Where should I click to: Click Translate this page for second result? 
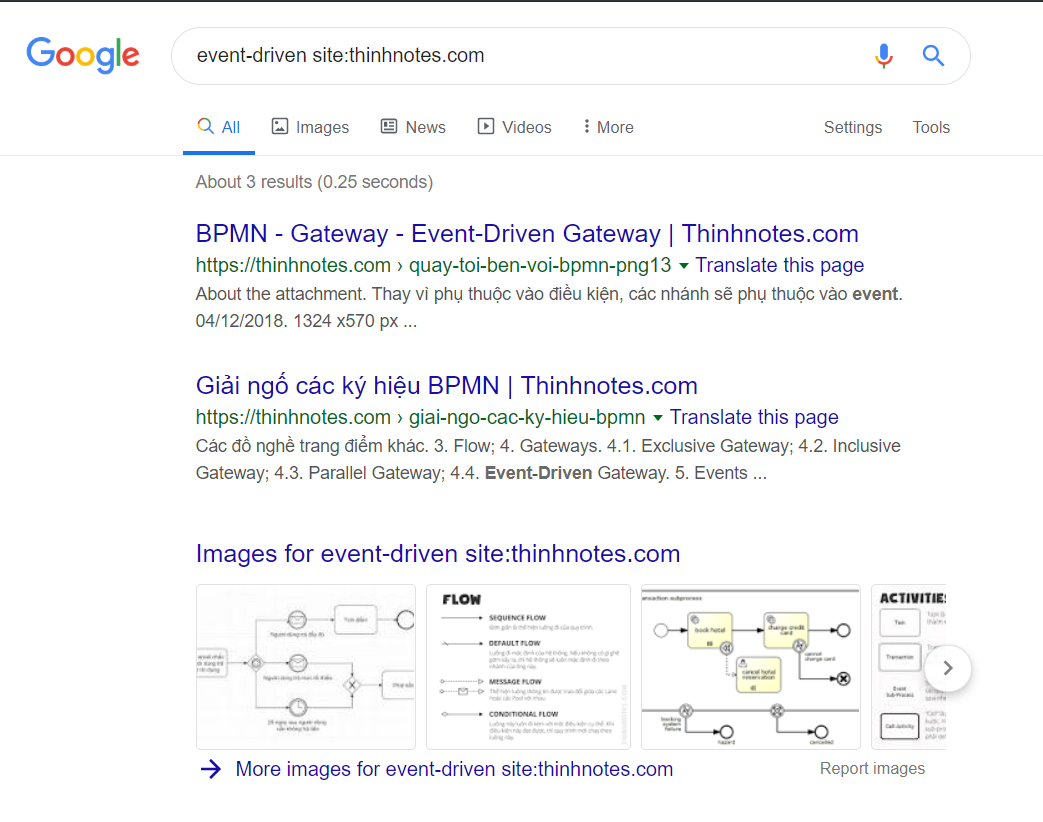(754, 417)
